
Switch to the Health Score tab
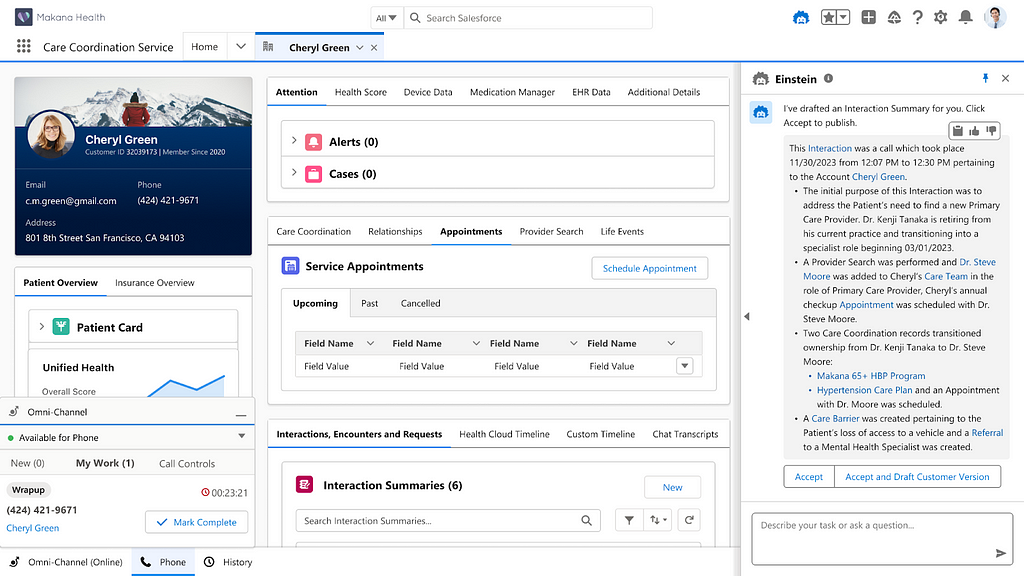pyautogui.click(x=360, y=92)
